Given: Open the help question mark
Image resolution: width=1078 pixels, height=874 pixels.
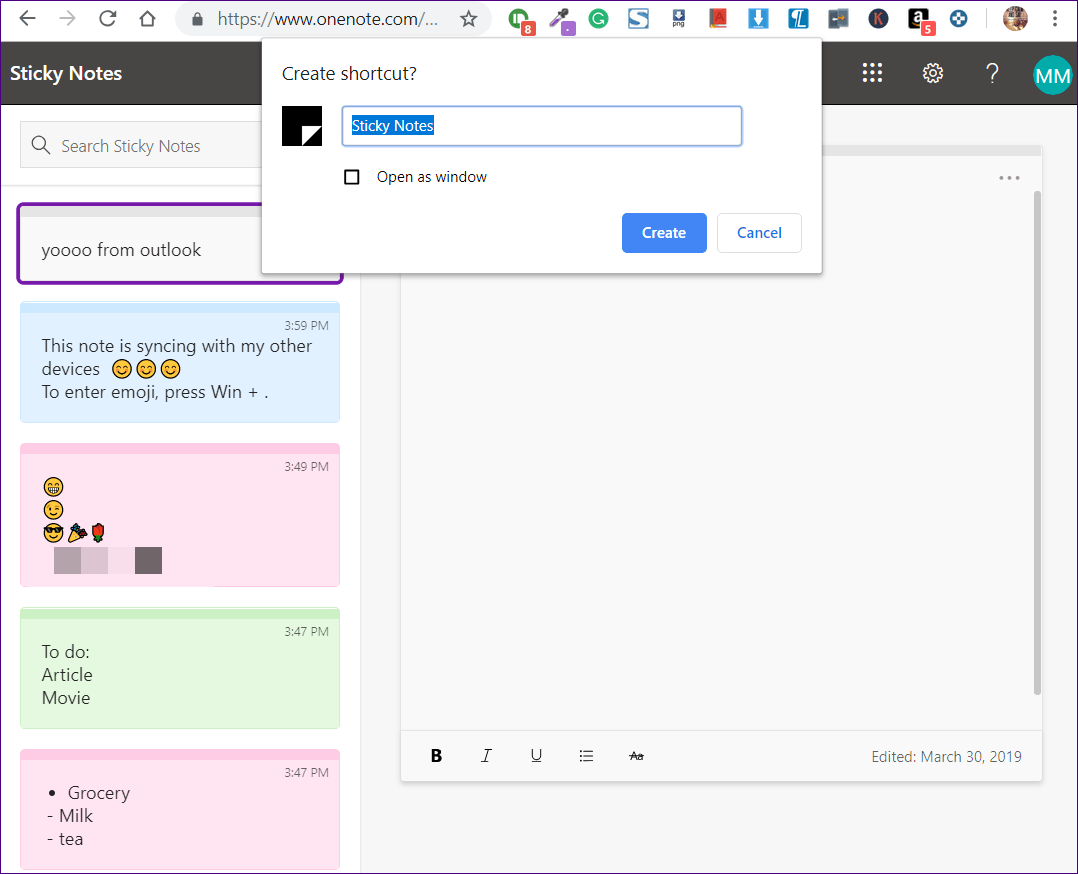Looking at the screenshot, I should coord(992,73).
